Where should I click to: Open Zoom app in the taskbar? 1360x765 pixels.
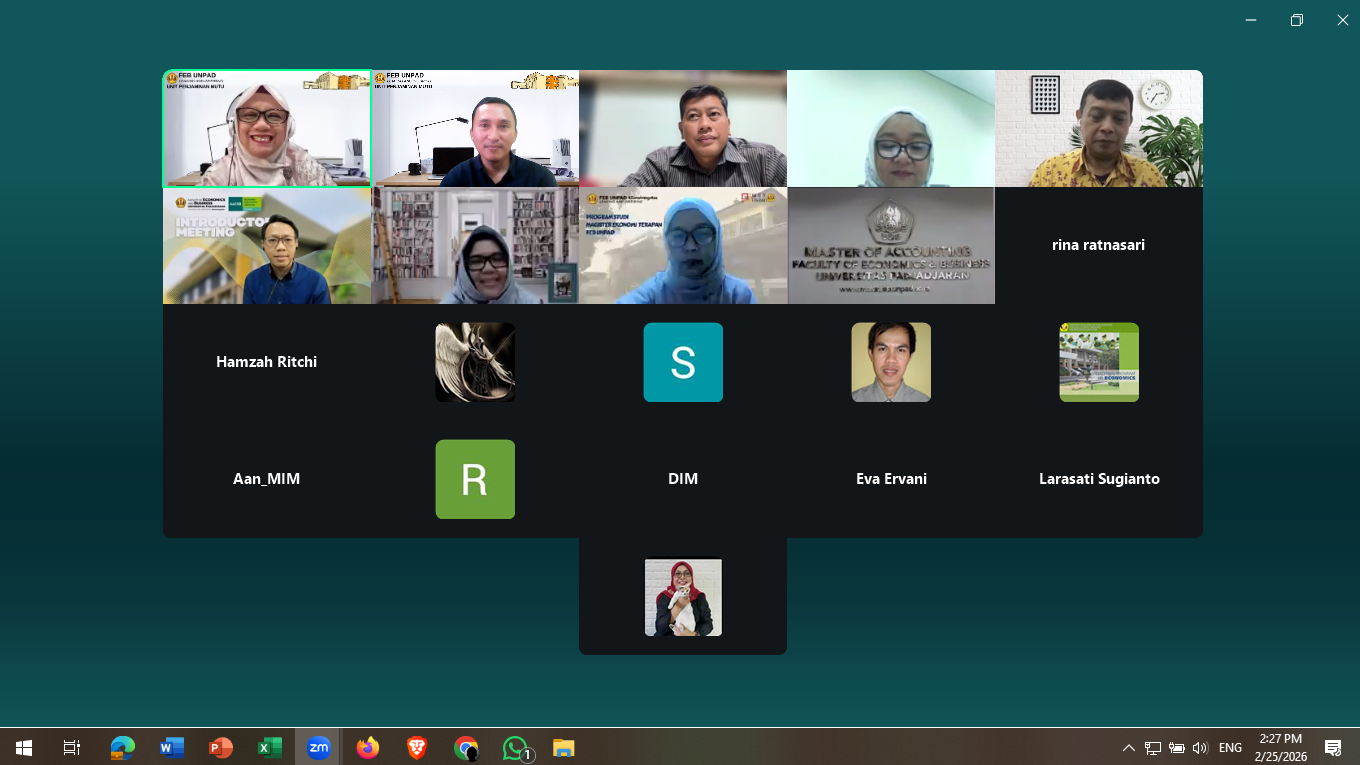(x=319, y=747)
